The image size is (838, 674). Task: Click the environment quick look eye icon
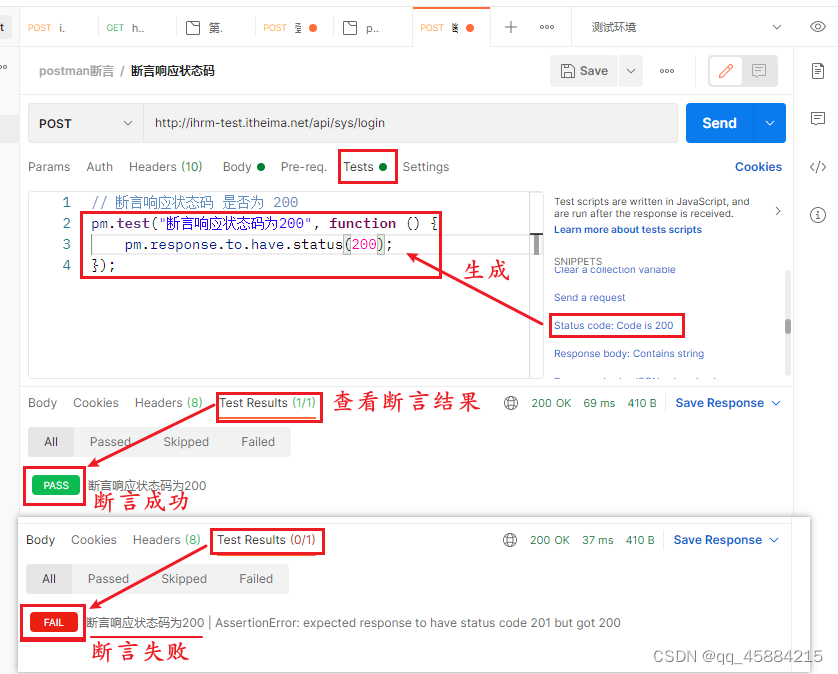(818, 27)
